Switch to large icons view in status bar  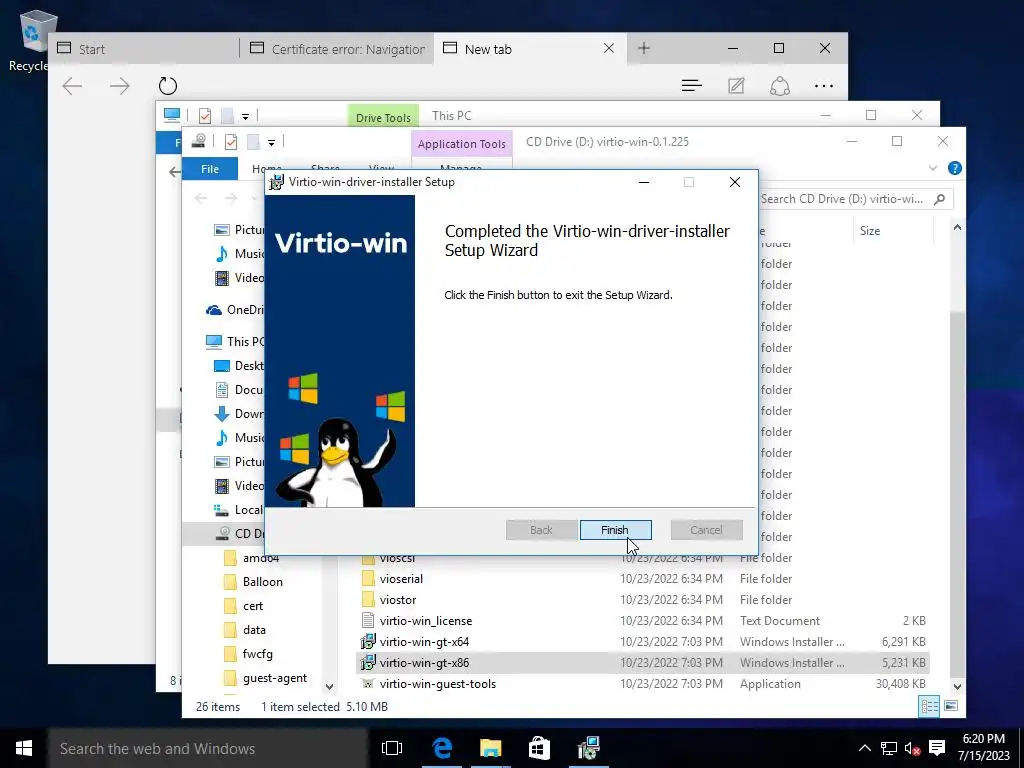[951, 706]
